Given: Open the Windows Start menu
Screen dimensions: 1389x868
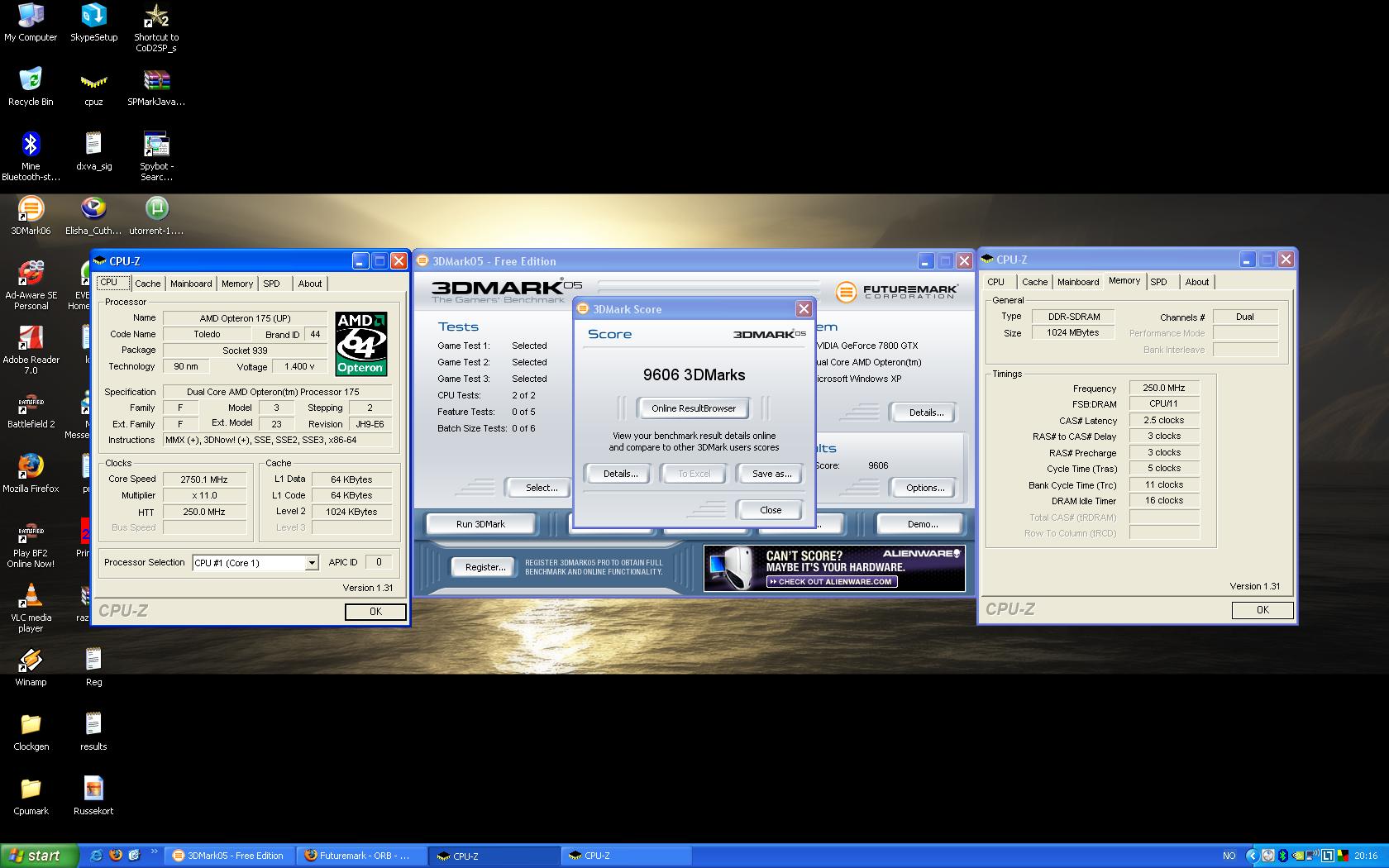Looking at the screenshot, I should (39, 856).
